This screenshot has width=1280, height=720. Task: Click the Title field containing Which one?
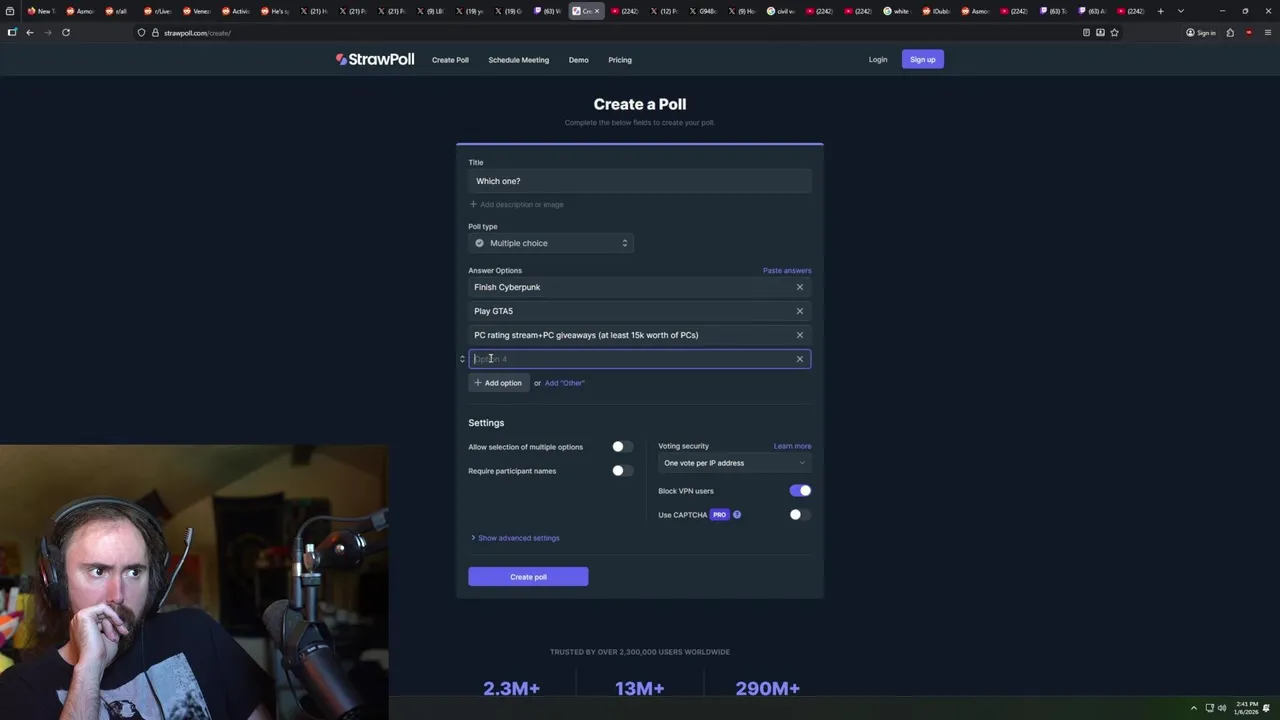(640, 181)
